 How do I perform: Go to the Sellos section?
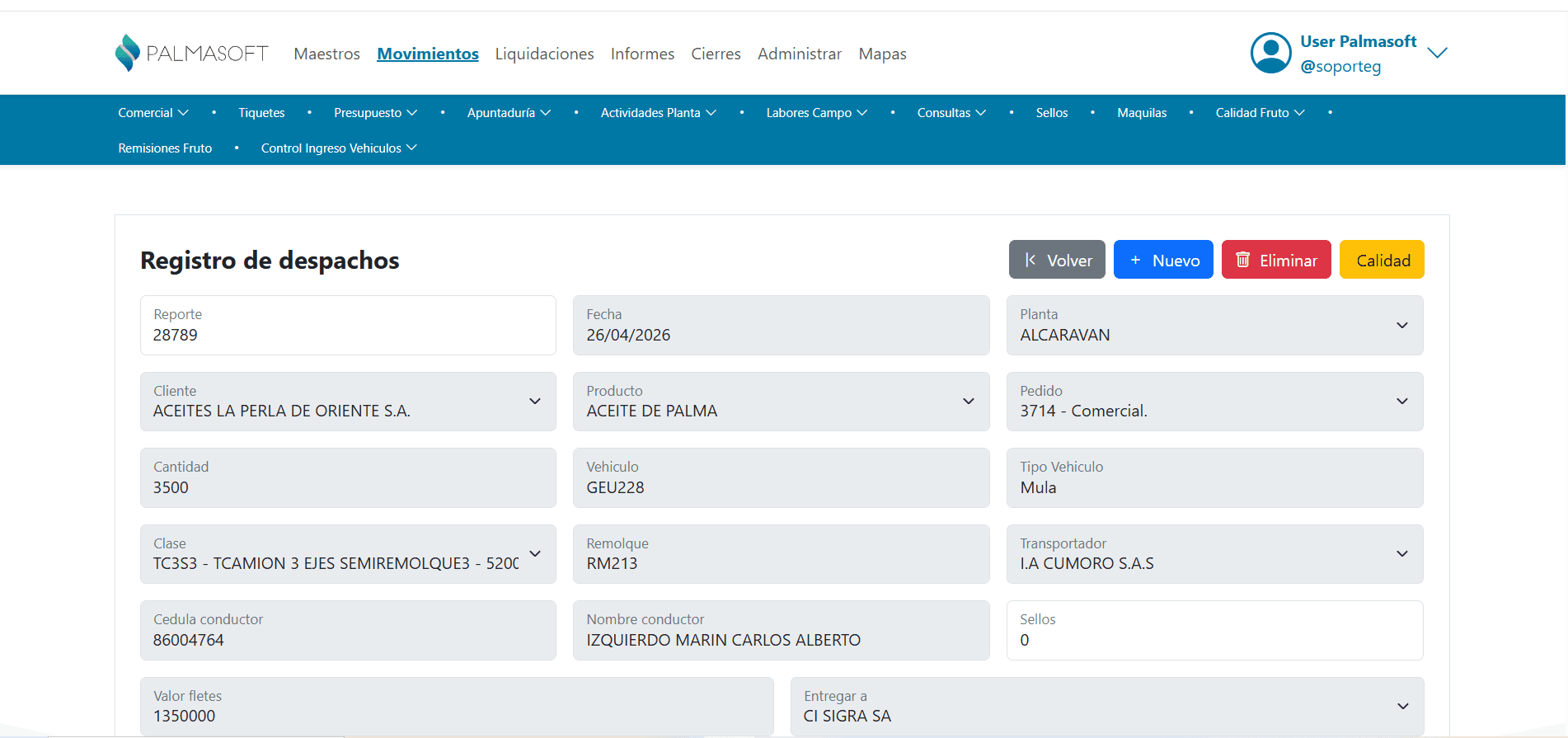[1051, 113]
